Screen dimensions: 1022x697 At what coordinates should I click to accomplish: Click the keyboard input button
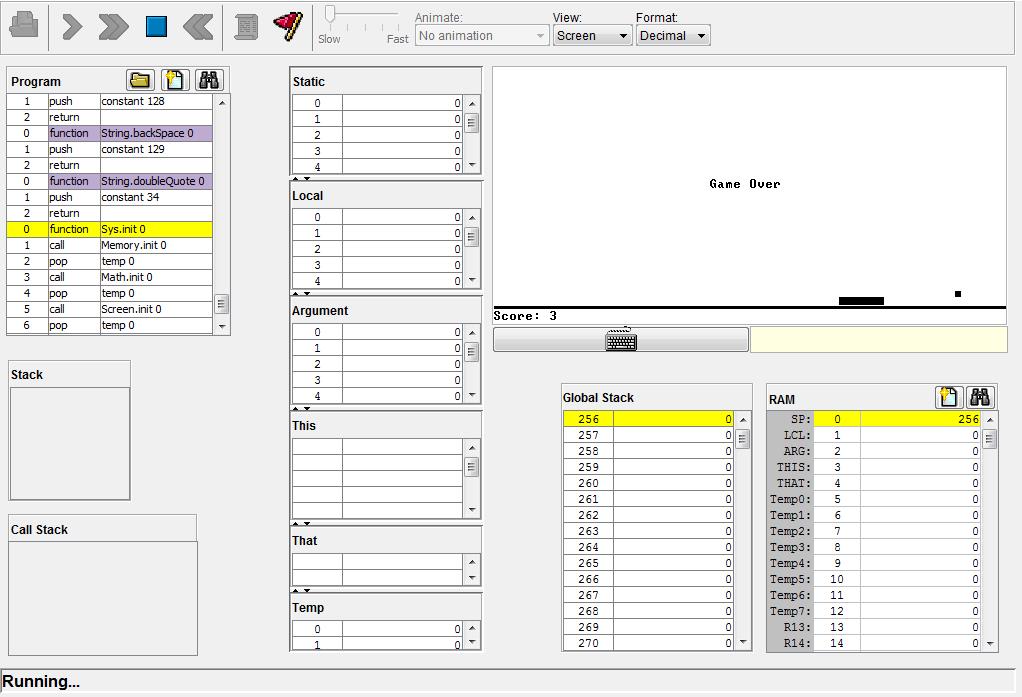tap(621, 340)
